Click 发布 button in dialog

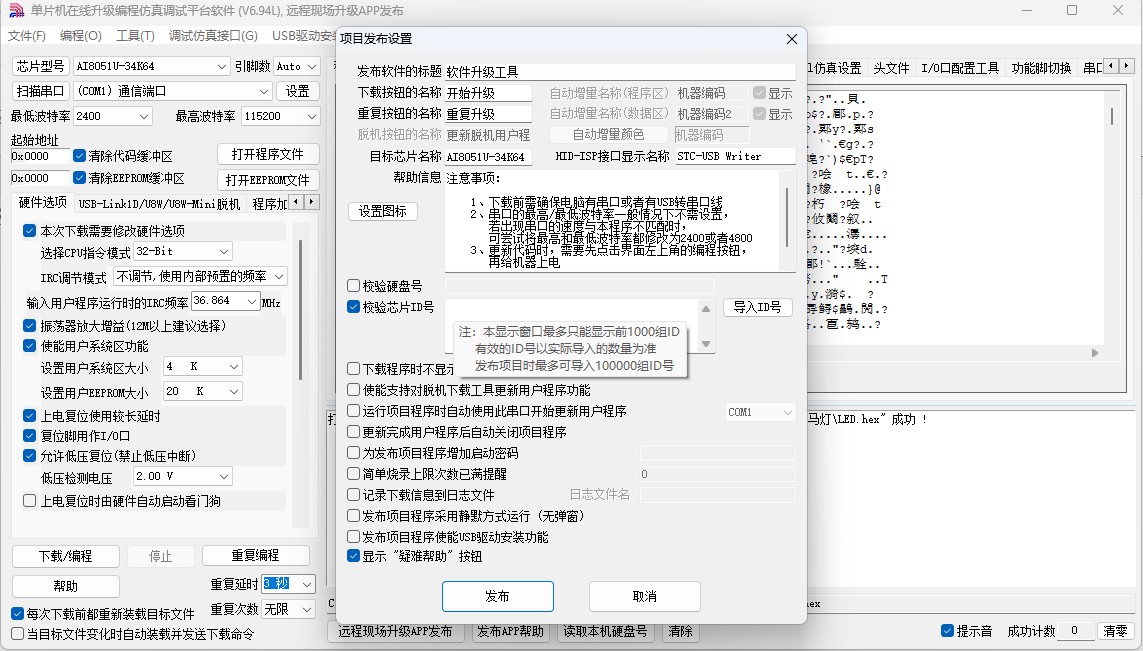click(498, 596)
